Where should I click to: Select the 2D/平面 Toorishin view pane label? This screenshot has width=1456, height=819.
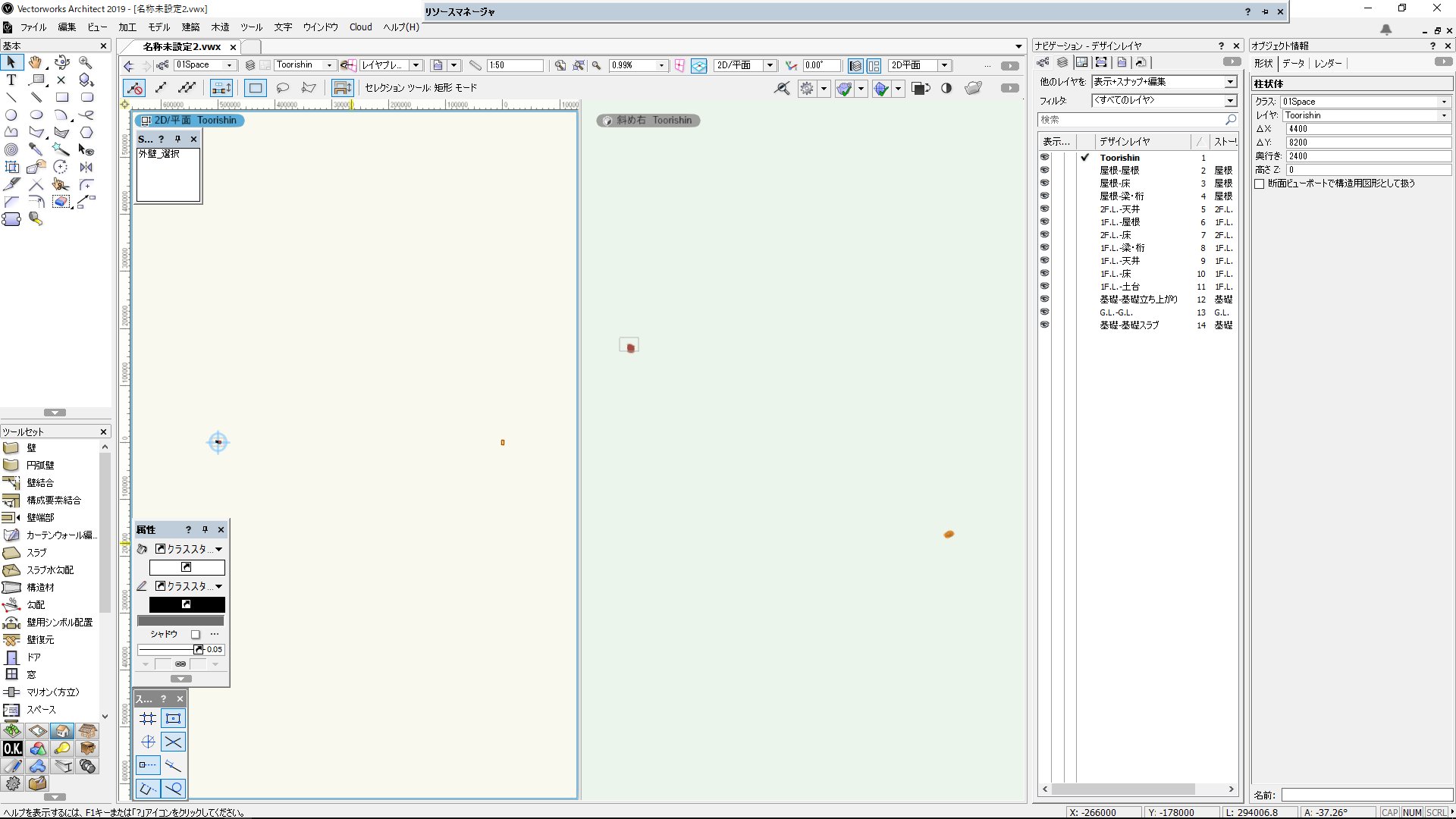coord(190,121)
